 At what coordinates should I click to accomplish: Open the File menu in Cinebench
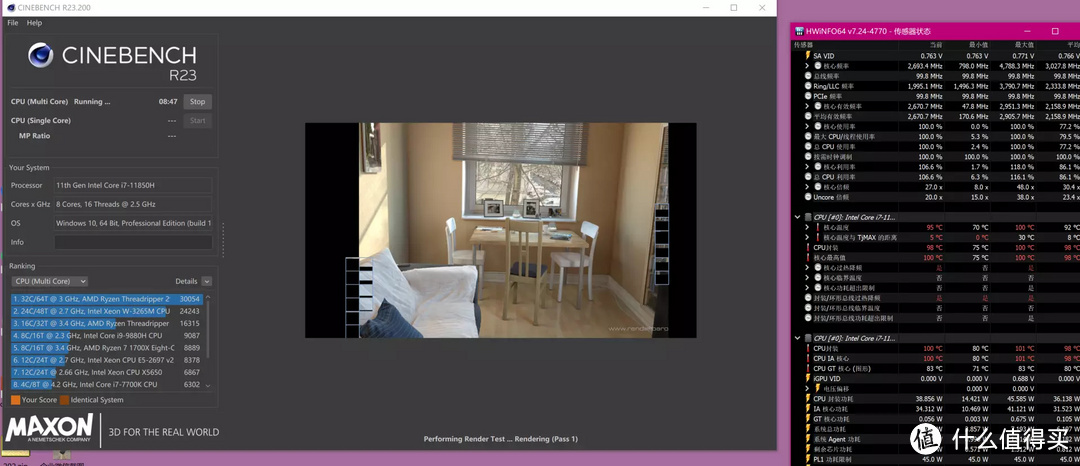12,23
